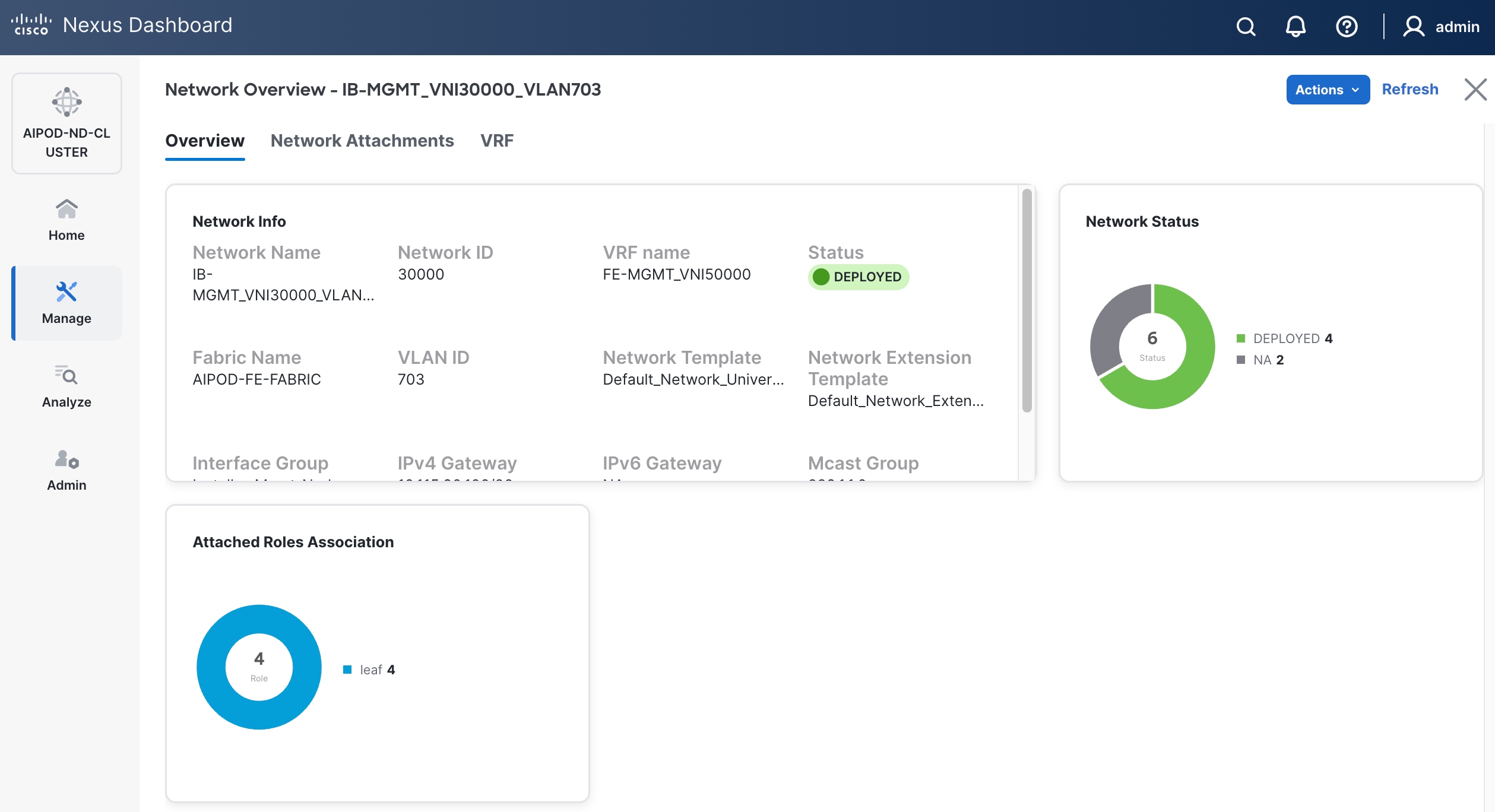The image size is (1495, 812).
Task: Select the AIPOD-ND-CLUSTER cluster tile
Action: [66, 123]
